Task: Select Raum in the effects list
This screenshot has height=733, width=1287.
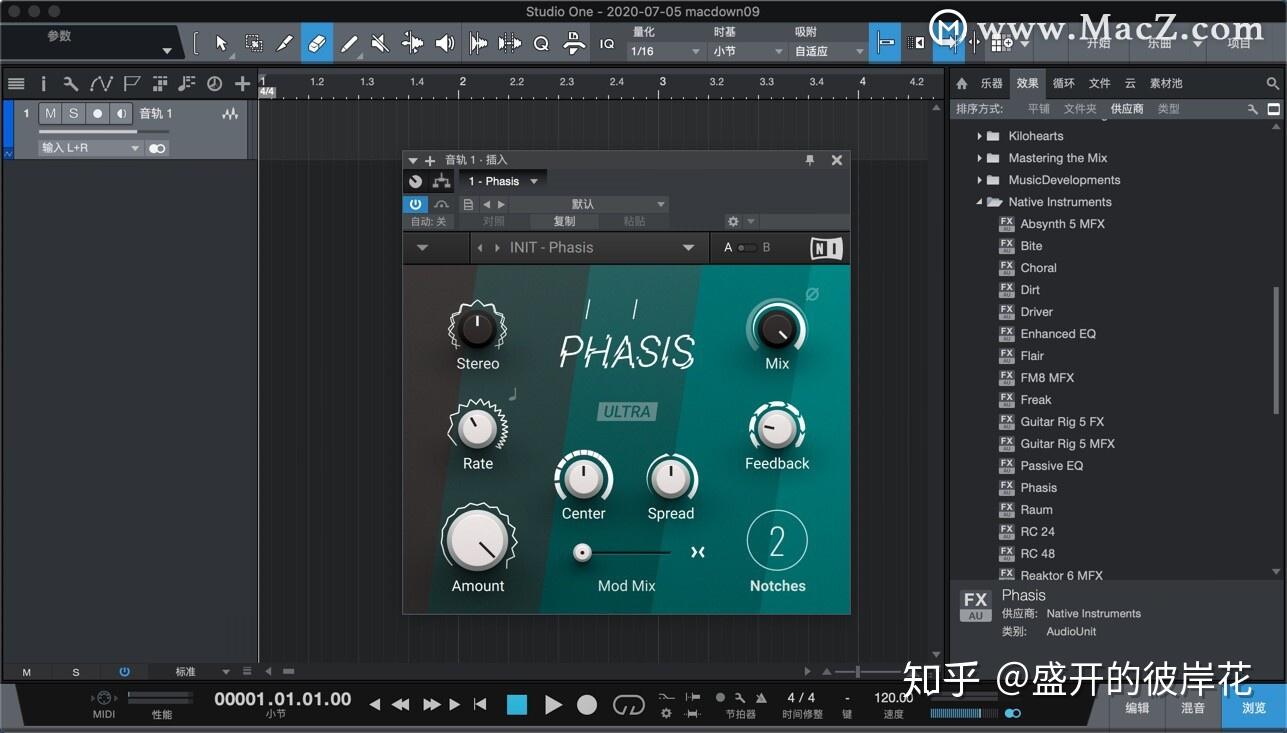Action: coord(1036,510)
